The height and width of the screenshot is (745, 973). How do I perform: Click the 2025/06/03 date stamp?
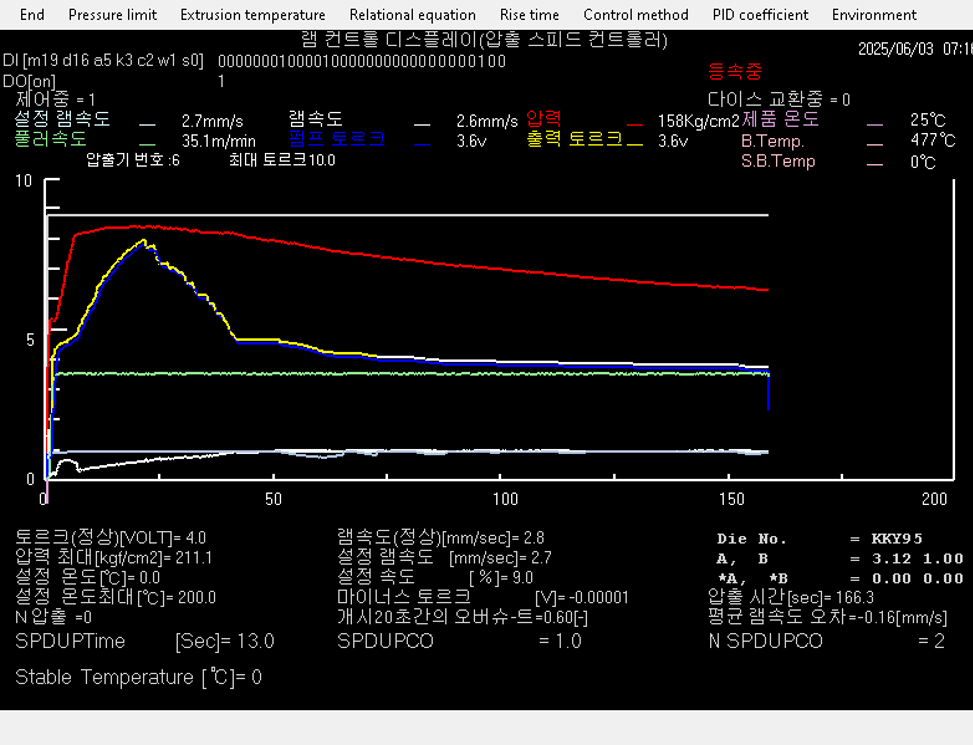(x=898, y=48)
